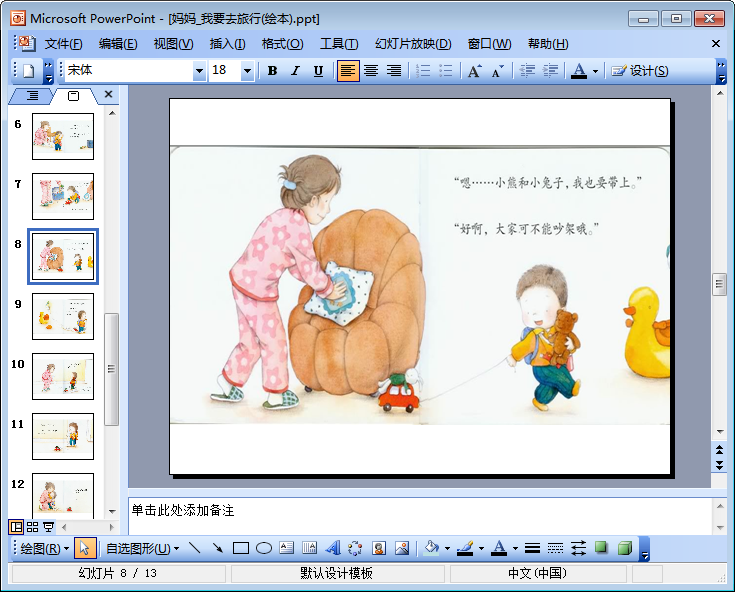Switch to Normal view icon

pyautogui.click(x=16, y=527)
